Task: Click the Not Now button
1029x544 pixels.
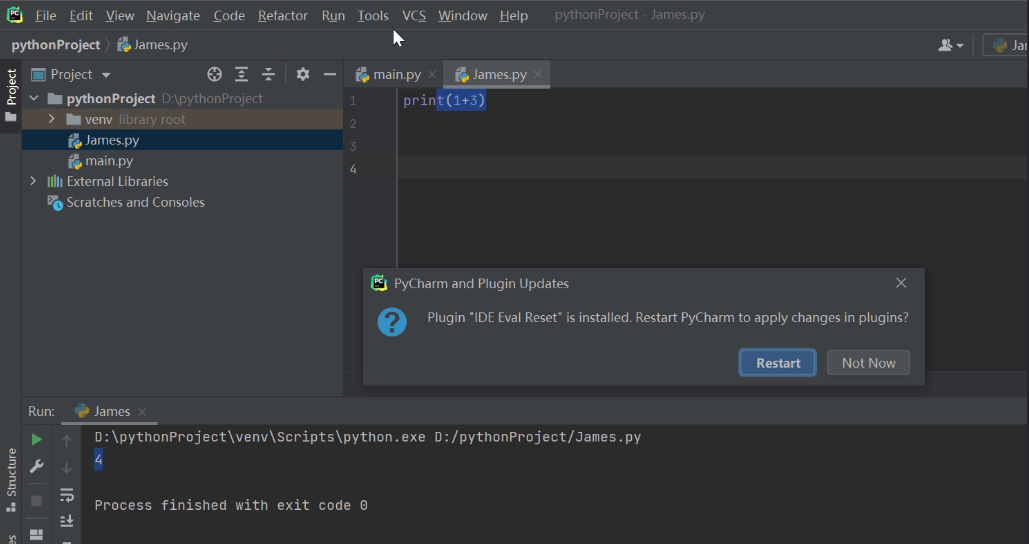Action: tap(868, 362)
